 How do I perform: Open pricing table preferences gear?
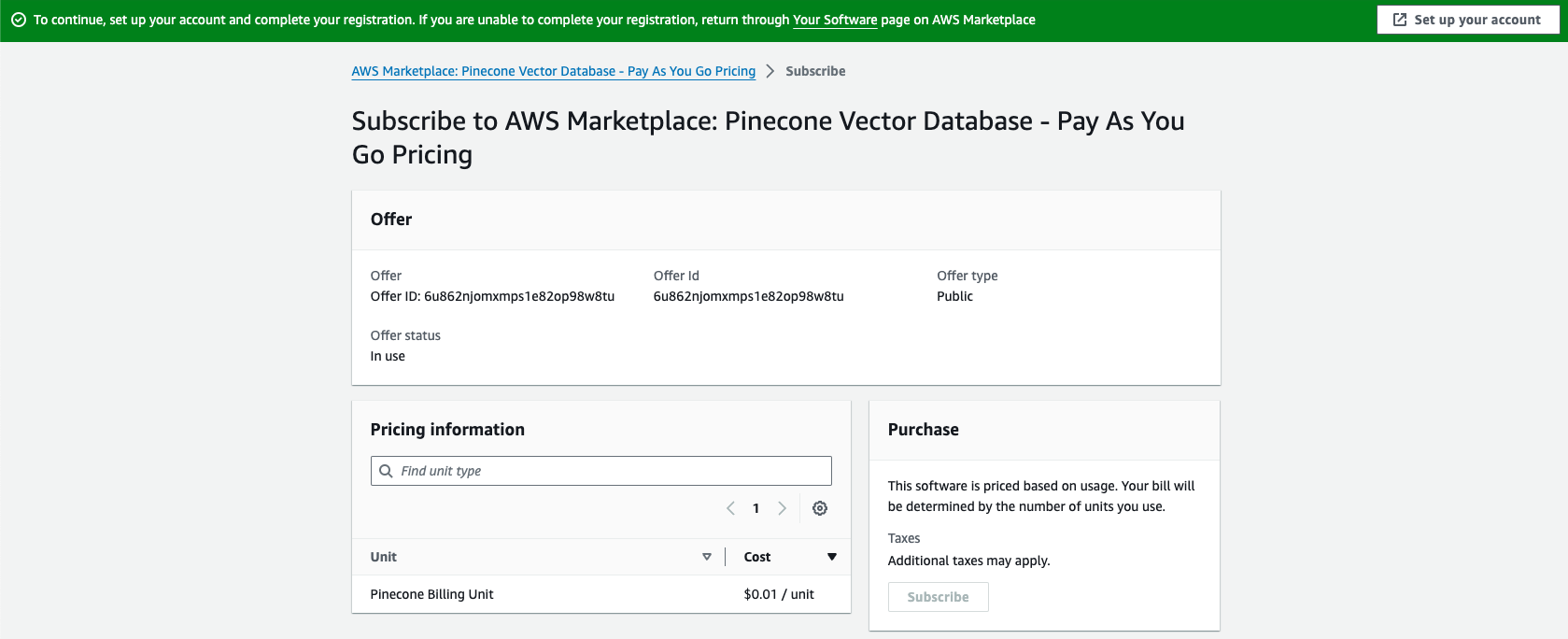(x=820, y=508)
